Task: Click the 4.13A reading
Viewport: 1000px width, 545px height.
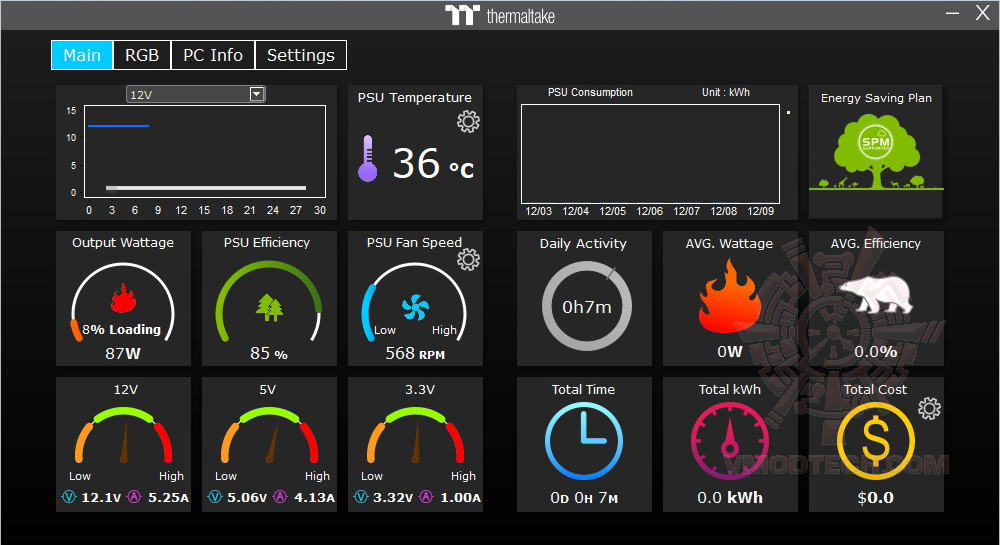Action: tap(314, 498)
